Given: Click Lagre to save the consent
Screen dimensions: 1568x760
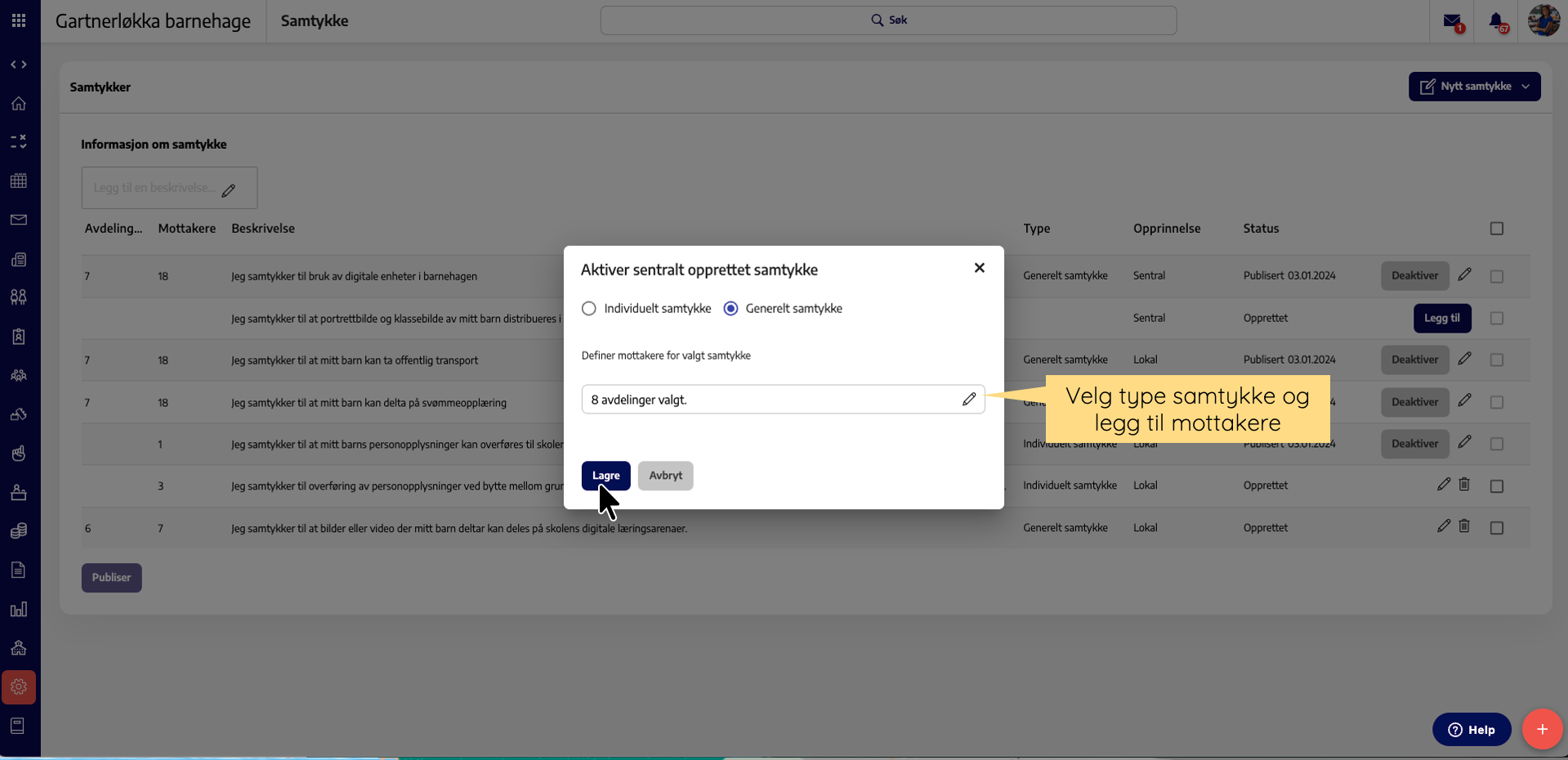Looking at the screenshot, I should click(x=605, y=476).
